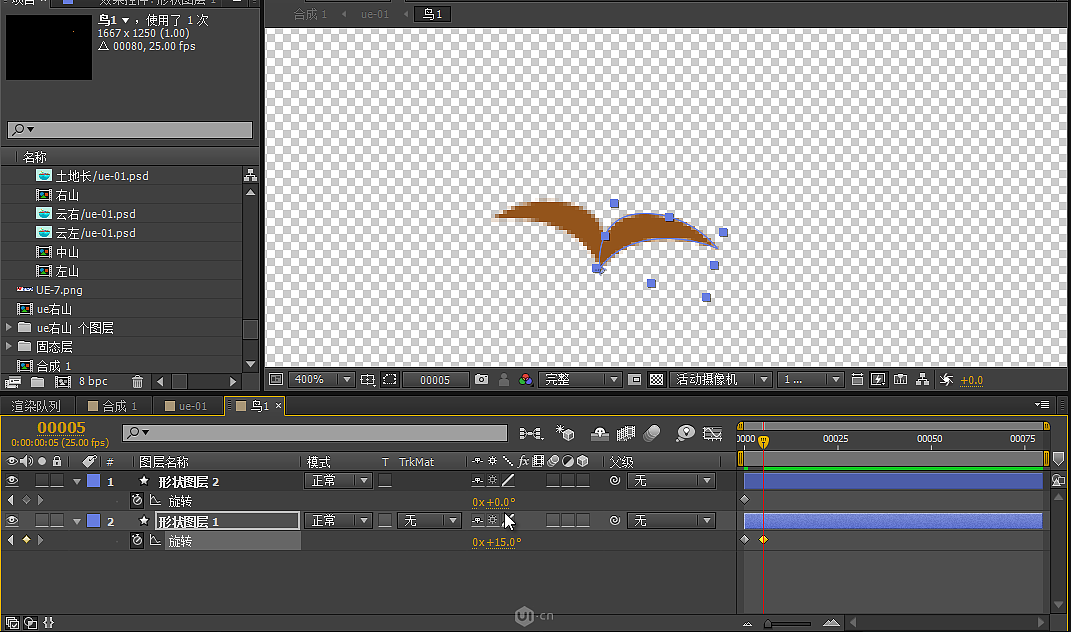Toggle the transfer controls pane icon
The image size is (1071, 632).
click(x=30, y=623)
